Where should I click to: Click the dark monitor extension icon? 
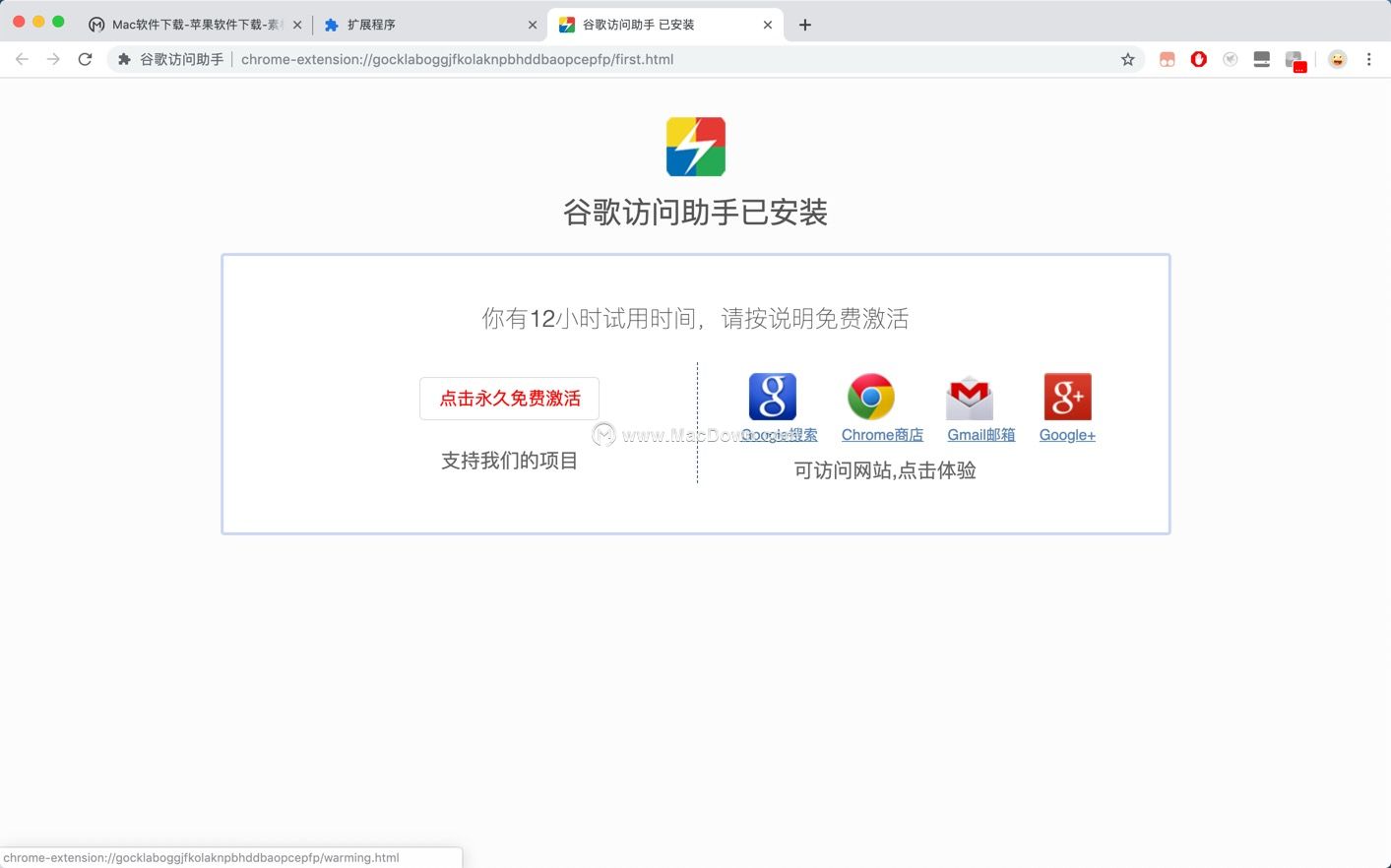click(x=1262, y=59)
